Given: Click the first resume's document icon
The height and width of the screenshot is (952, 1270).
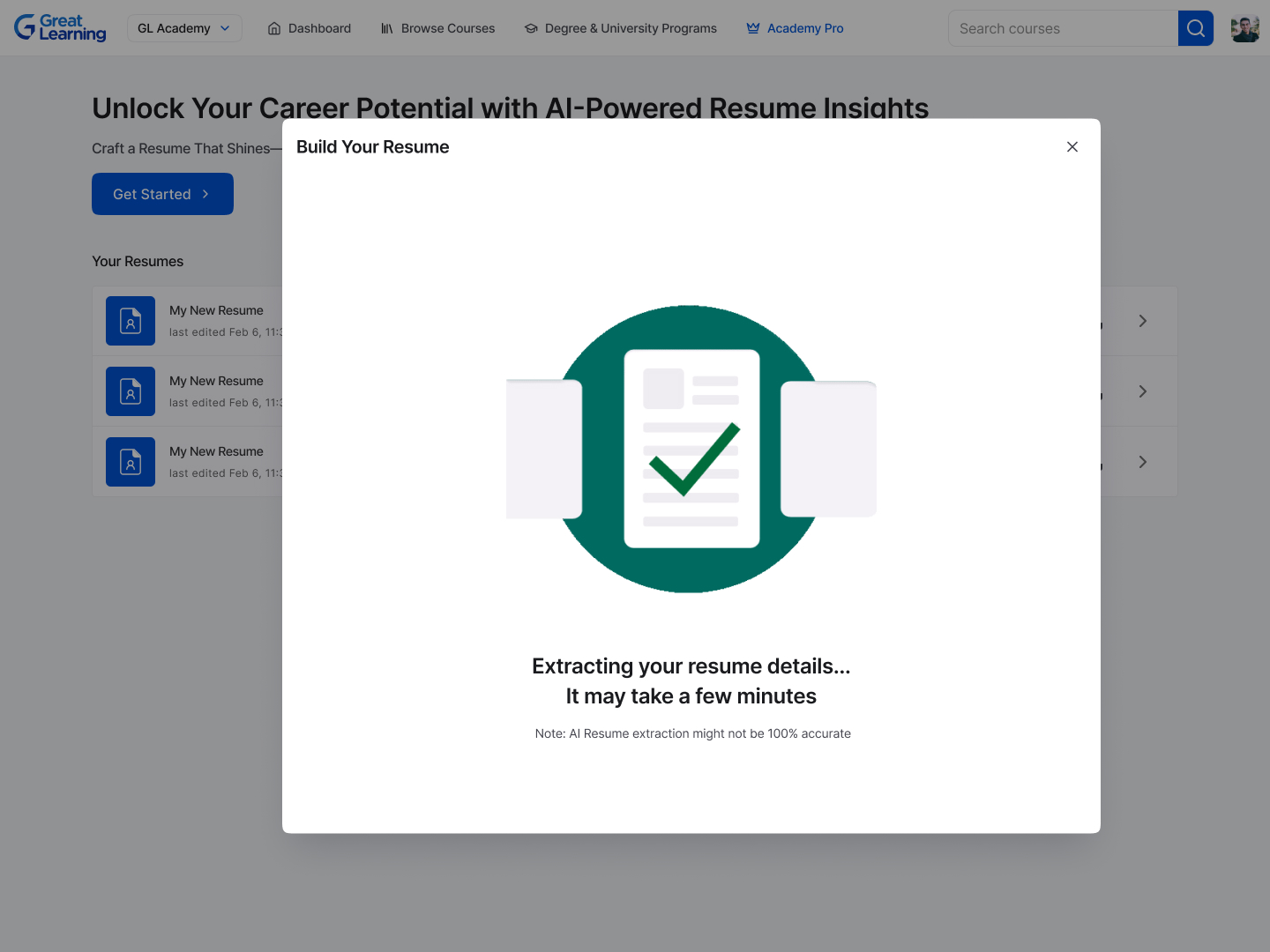Looking at the screenshot, I should point(131,321).
